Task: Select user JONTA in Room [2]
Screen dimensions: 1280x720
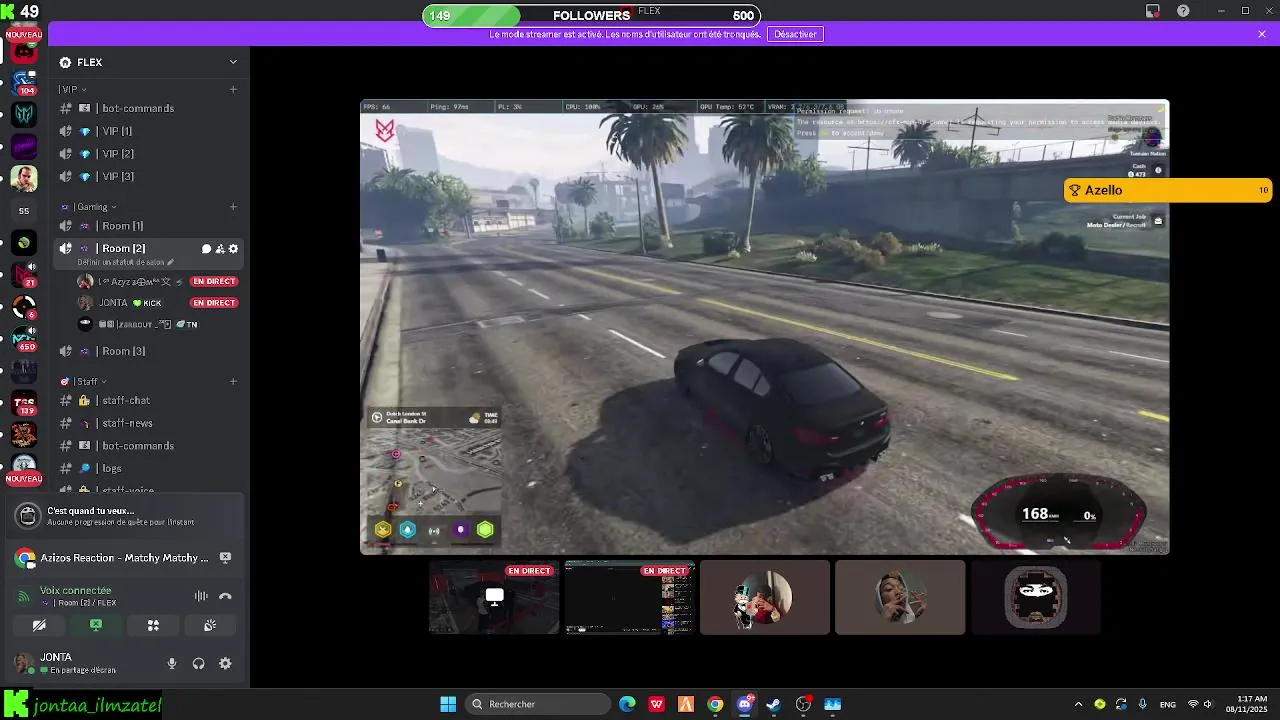Action: (158, 303)
